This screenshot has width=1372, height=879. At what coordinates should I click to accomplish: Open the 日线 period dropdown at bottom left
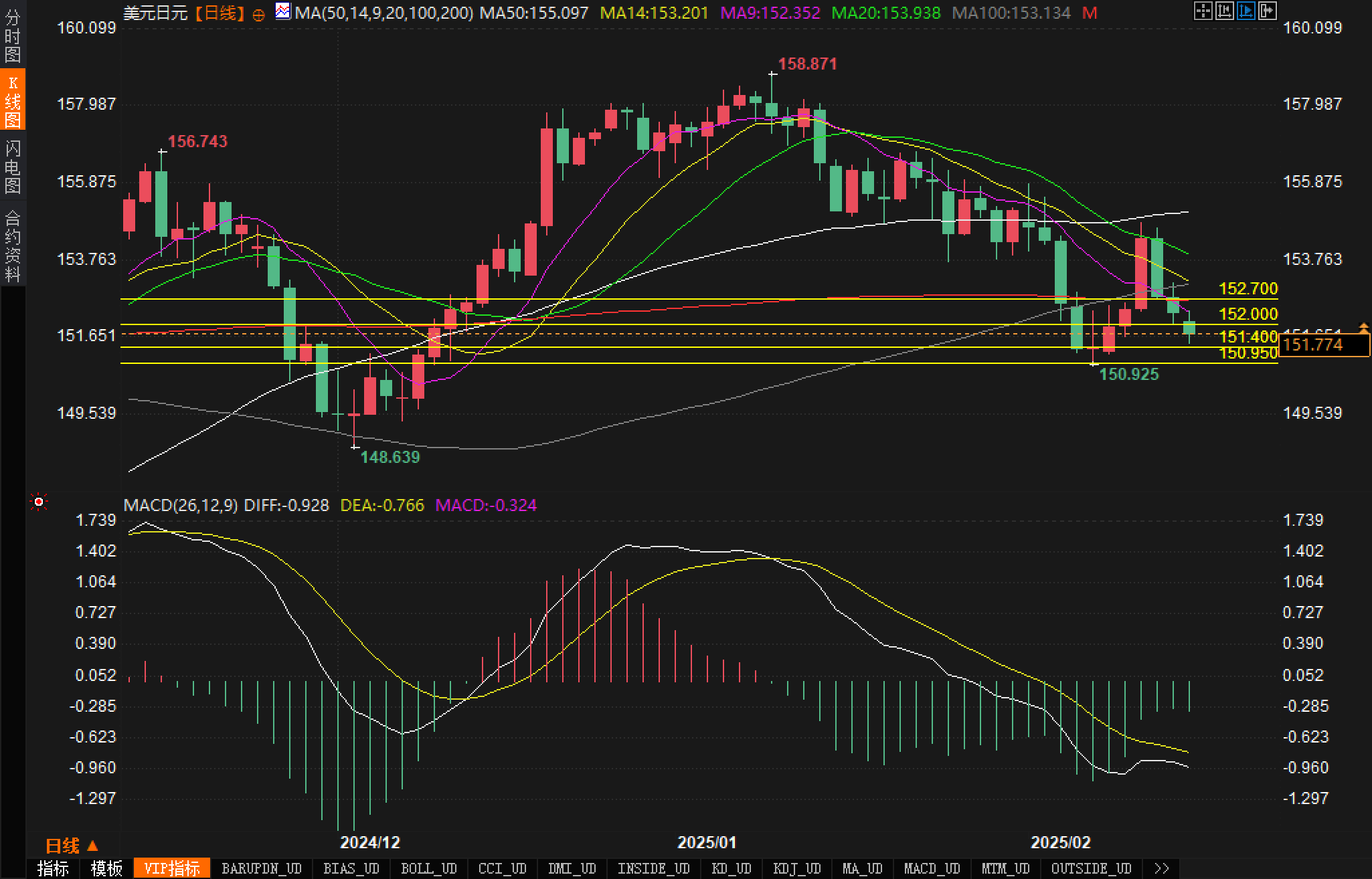click(72, 846)
